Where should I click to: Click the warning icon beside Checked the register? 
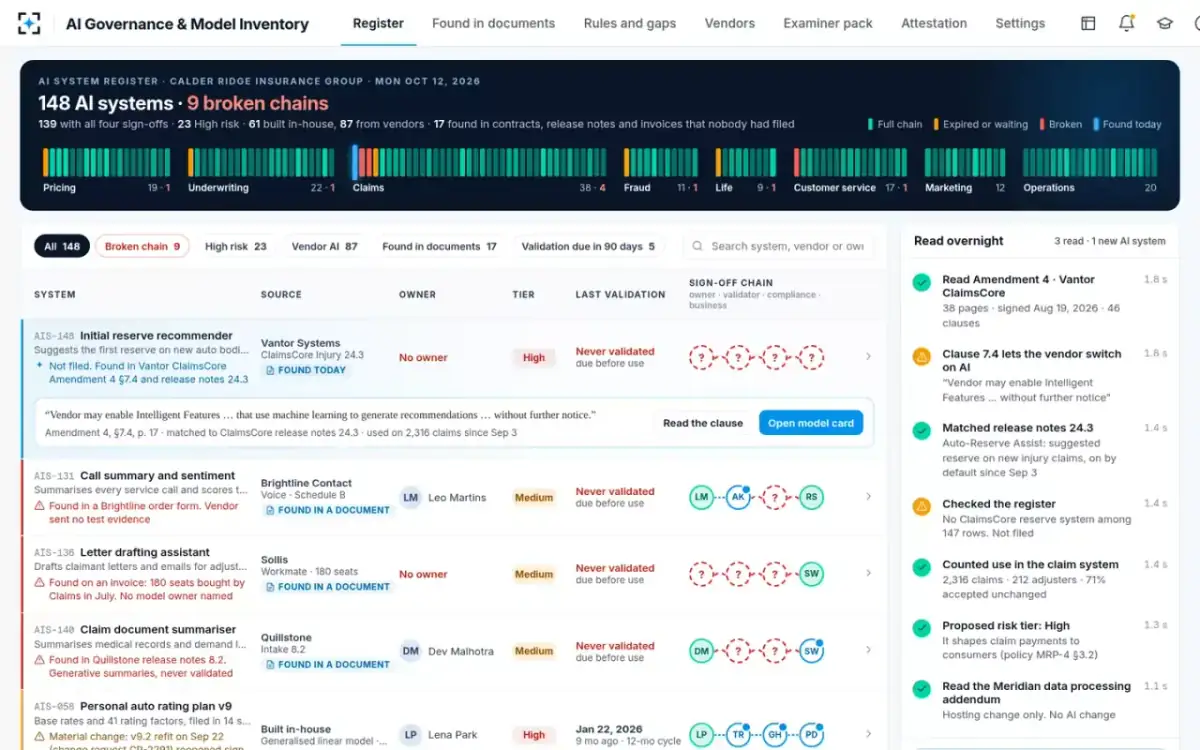point(922,507)
